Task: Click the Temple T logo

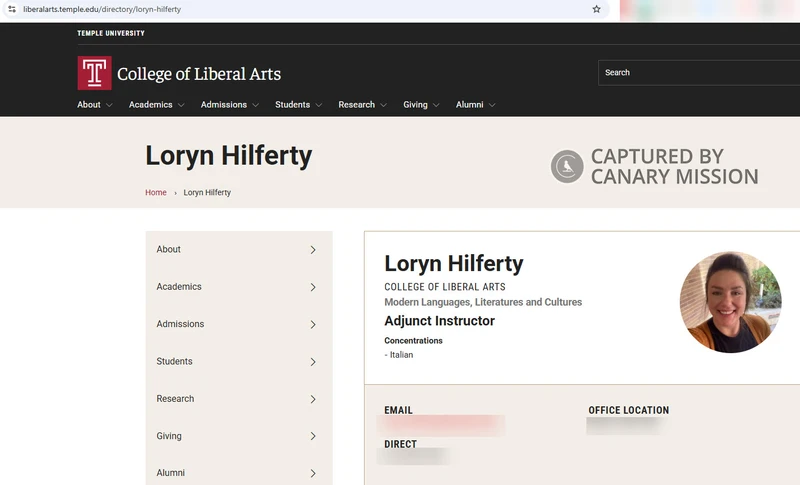Action: coord(94,73)
